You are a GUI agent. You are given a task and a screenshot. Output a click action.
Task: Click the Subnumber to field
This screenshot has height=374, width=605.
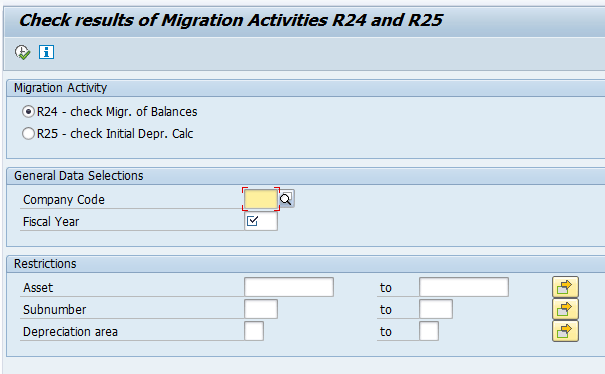pyautogui.click(x=436, y=309)
